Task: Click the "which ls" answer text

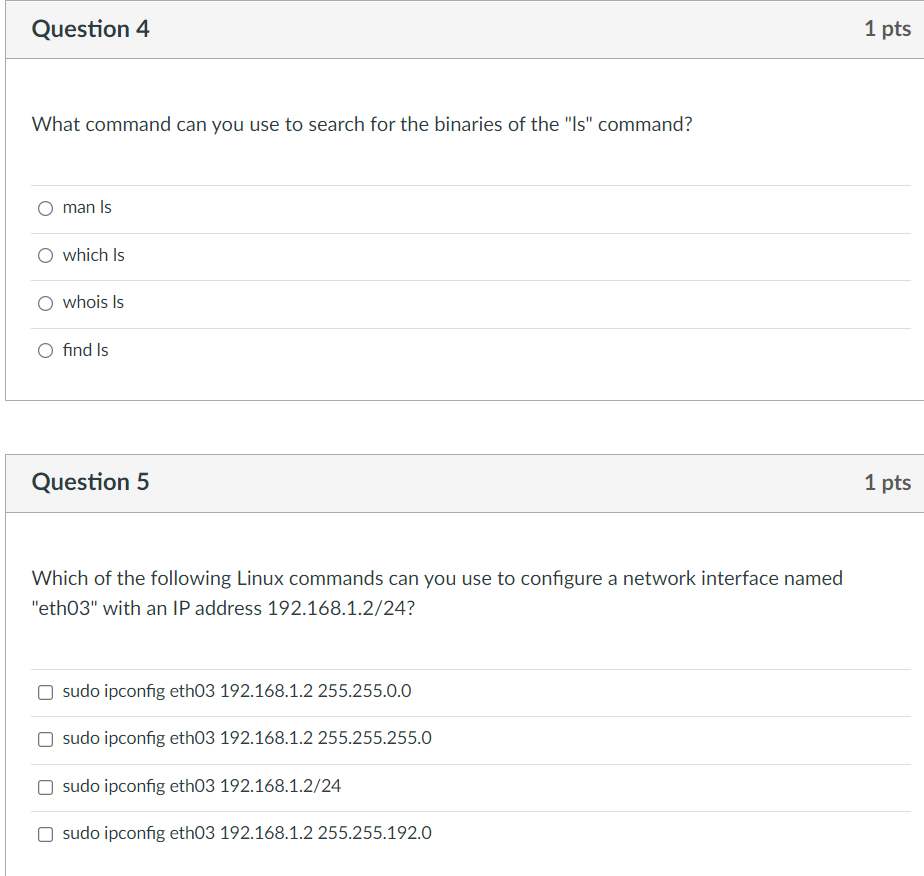Action: [x=93, y=255]
